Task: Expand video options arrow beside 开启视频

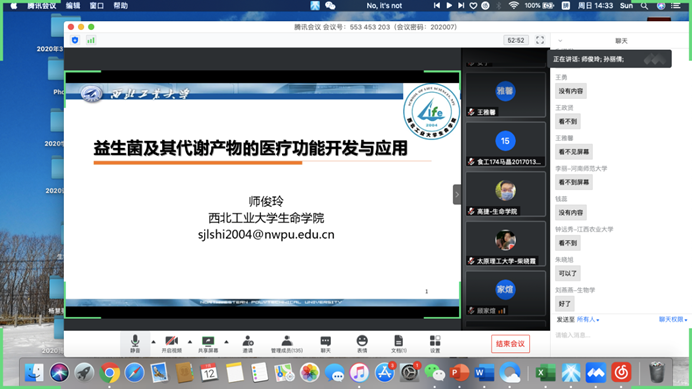Action: click(x=190, y=342)
